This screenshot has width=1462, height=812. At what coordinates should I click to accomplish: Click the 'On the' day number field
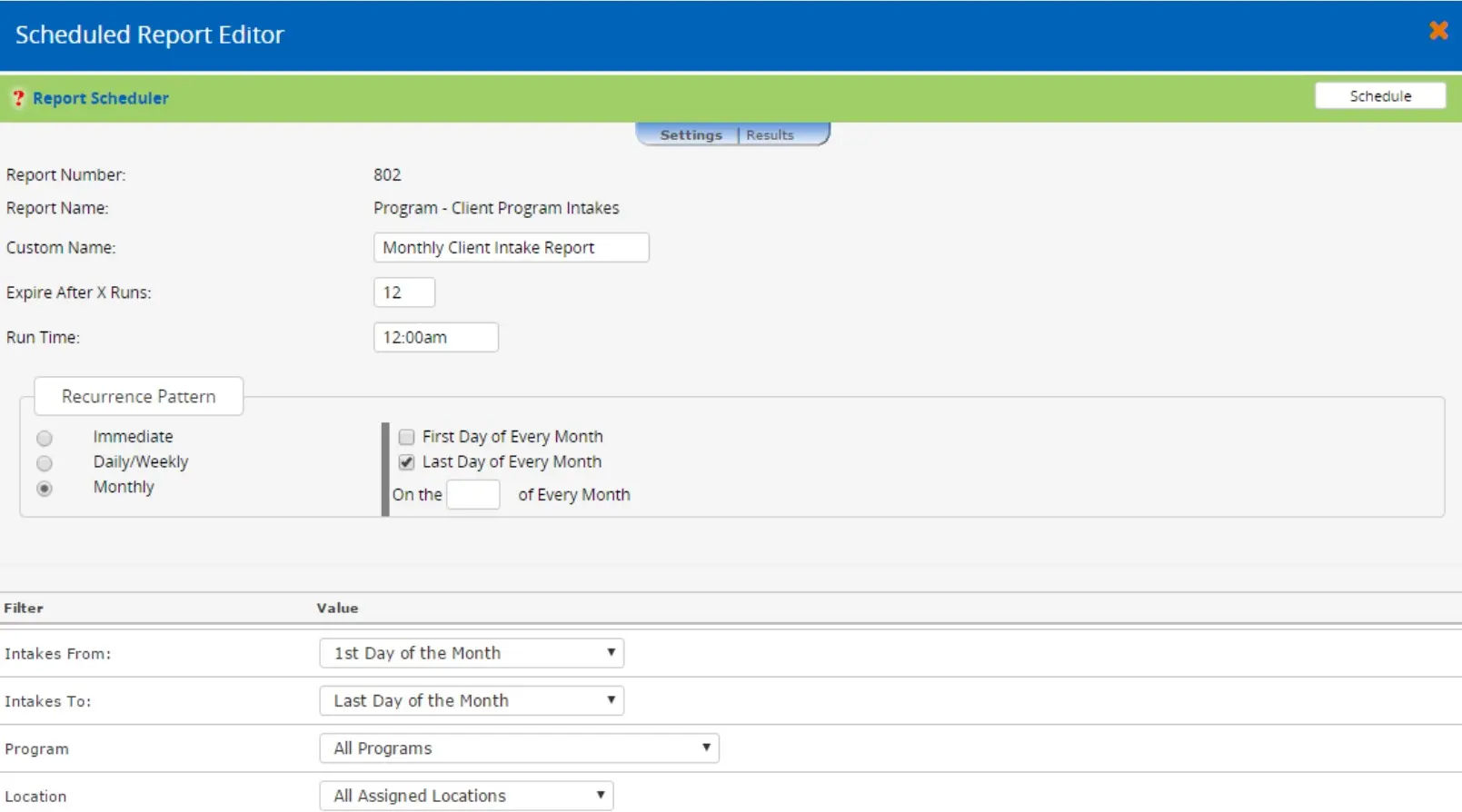[473, 495]
